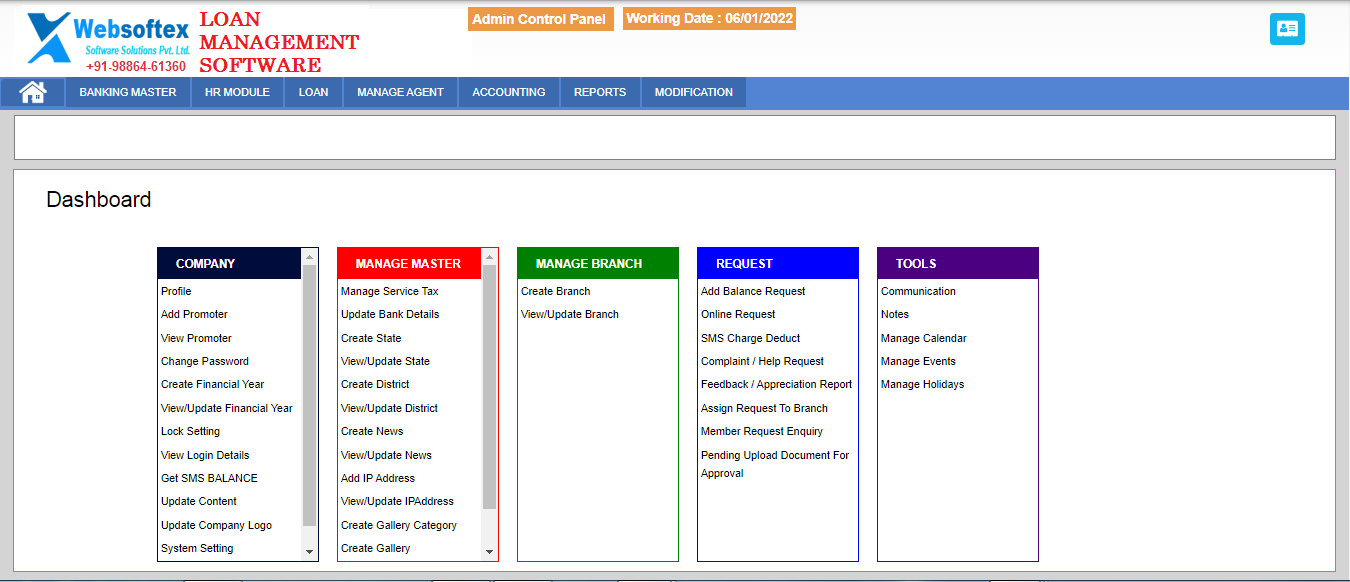Select Create Gallery Category
The height and width of the screenshot is (582, 1350).
tap(399, 525)
